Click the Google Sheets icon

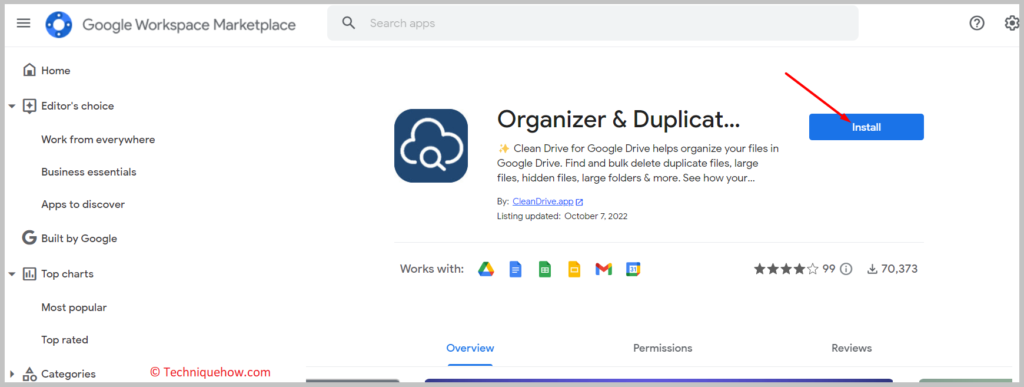click(x=545, y=269)
